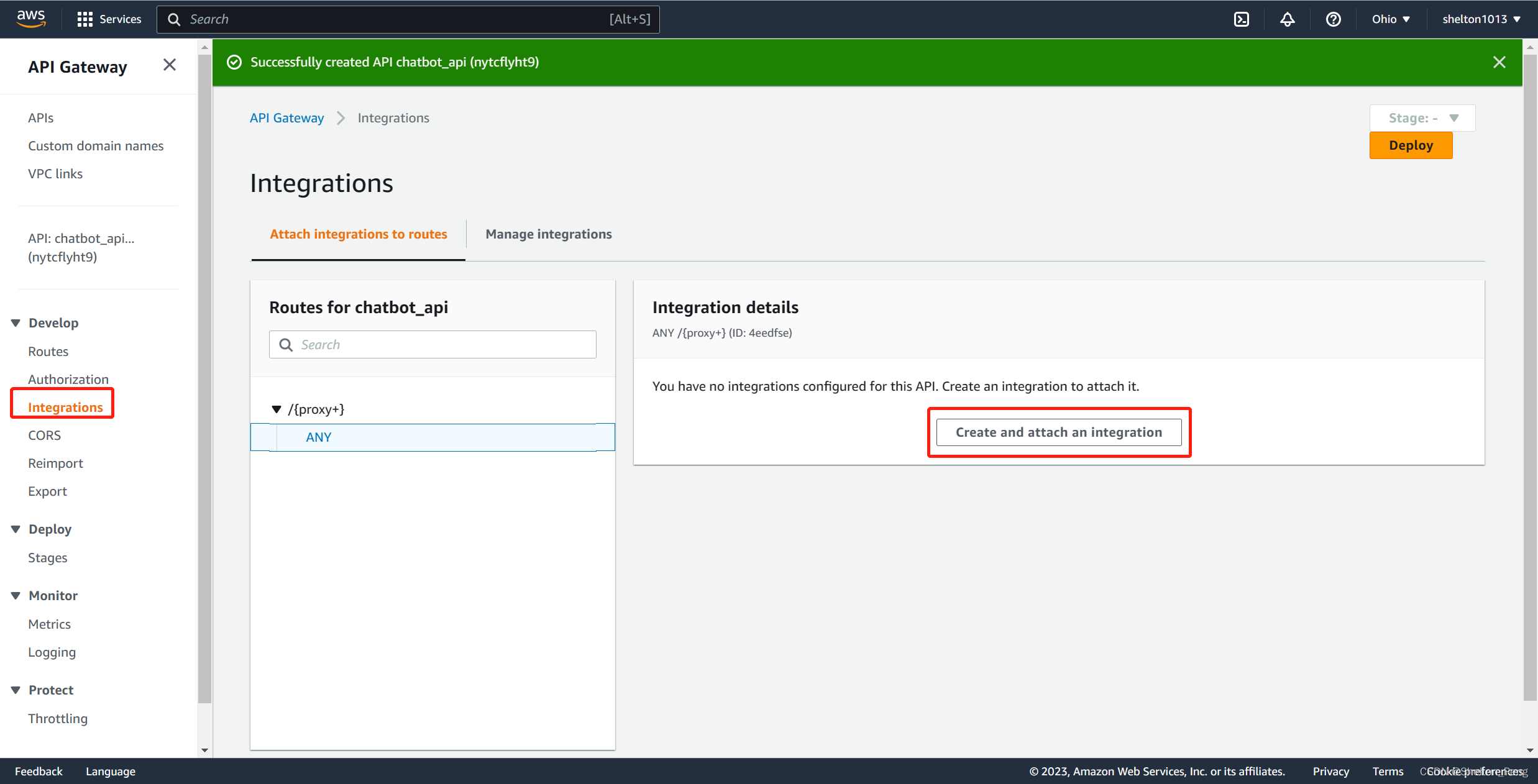Screen dimensions: 1538x784
Task: Open the AWS CloudShell icon
Action: [x=1241, y=19]
